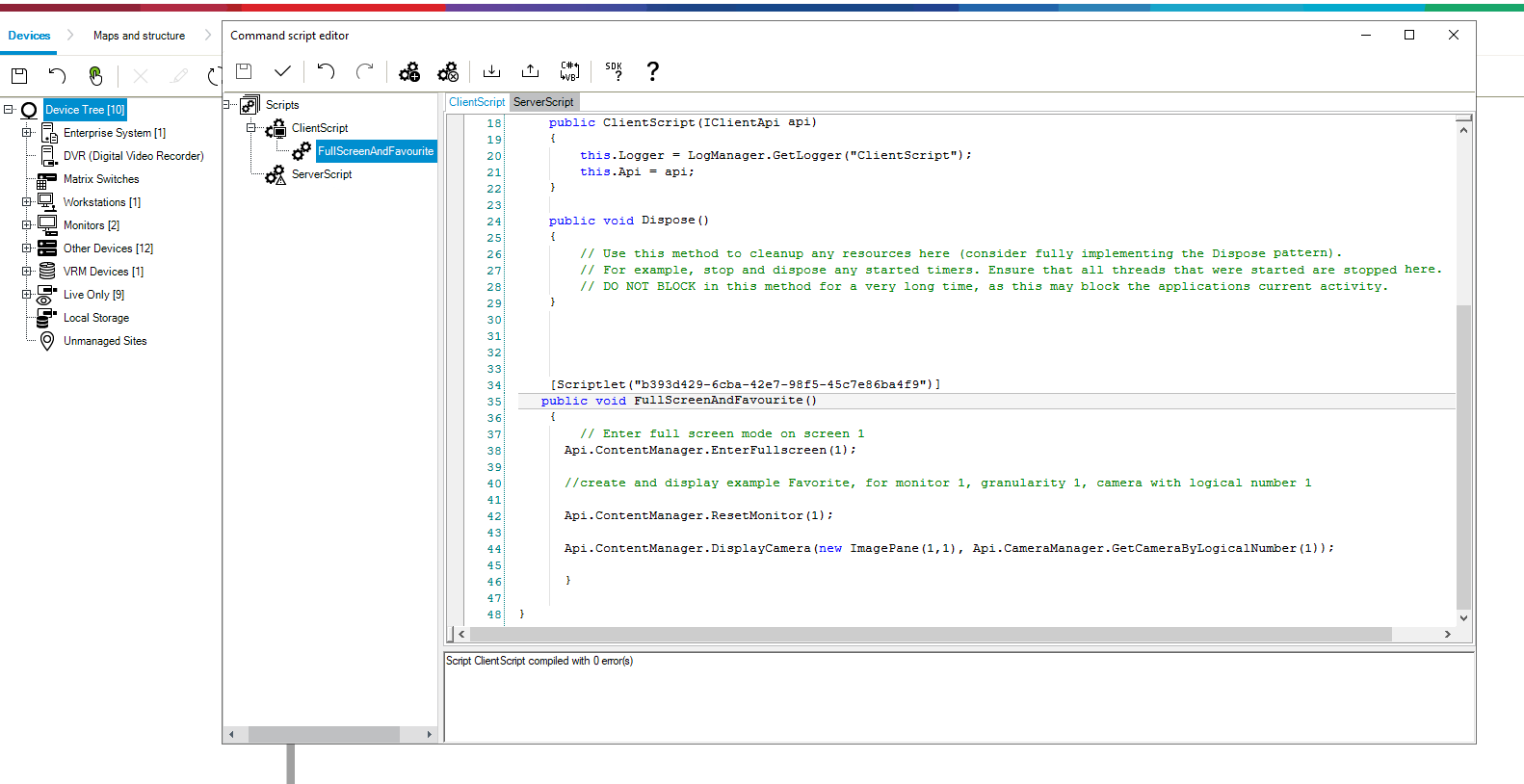Expand the Other Devices tree node
Image resolution: width=1524 pixels, height=784 pixels.
click(27, 248)
